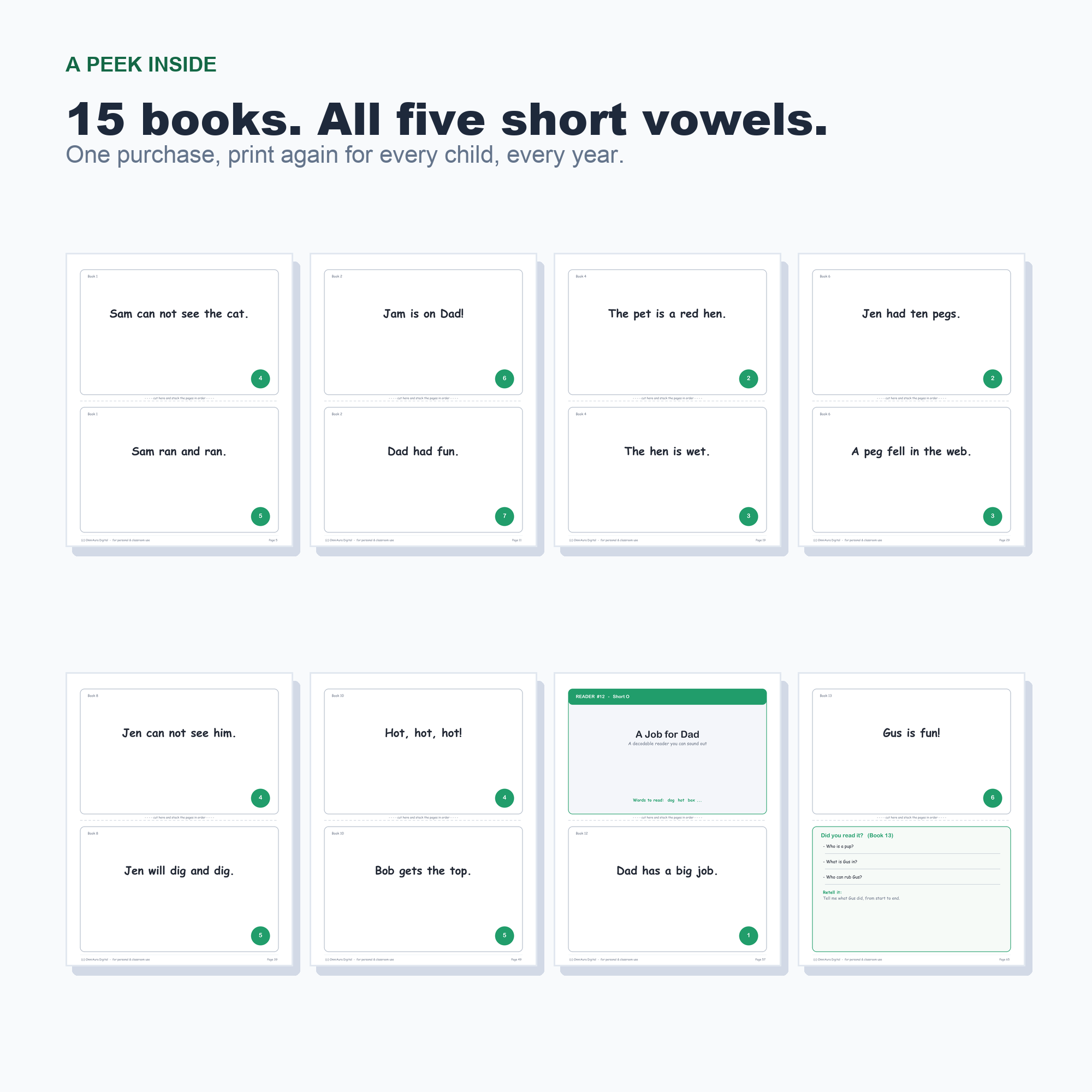This screenshot has height=1092, width=1092.
Task: Click the page 2 badge beside 'The pet is a red hen.'
Action: [749, 378]
